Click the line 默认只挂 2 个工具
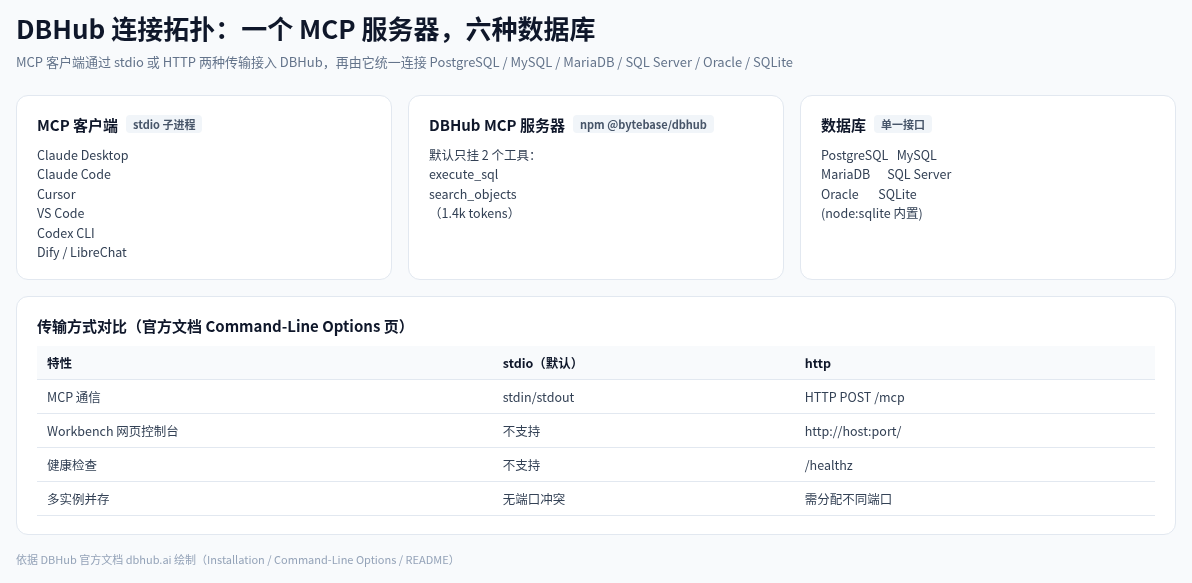The image size is (1192, 583). [x=482, y=155]
